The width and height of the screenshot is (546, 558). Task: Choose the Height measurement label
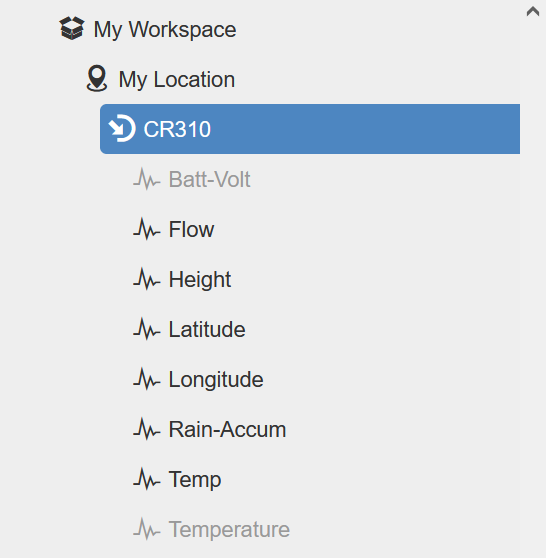click(200, 280)
